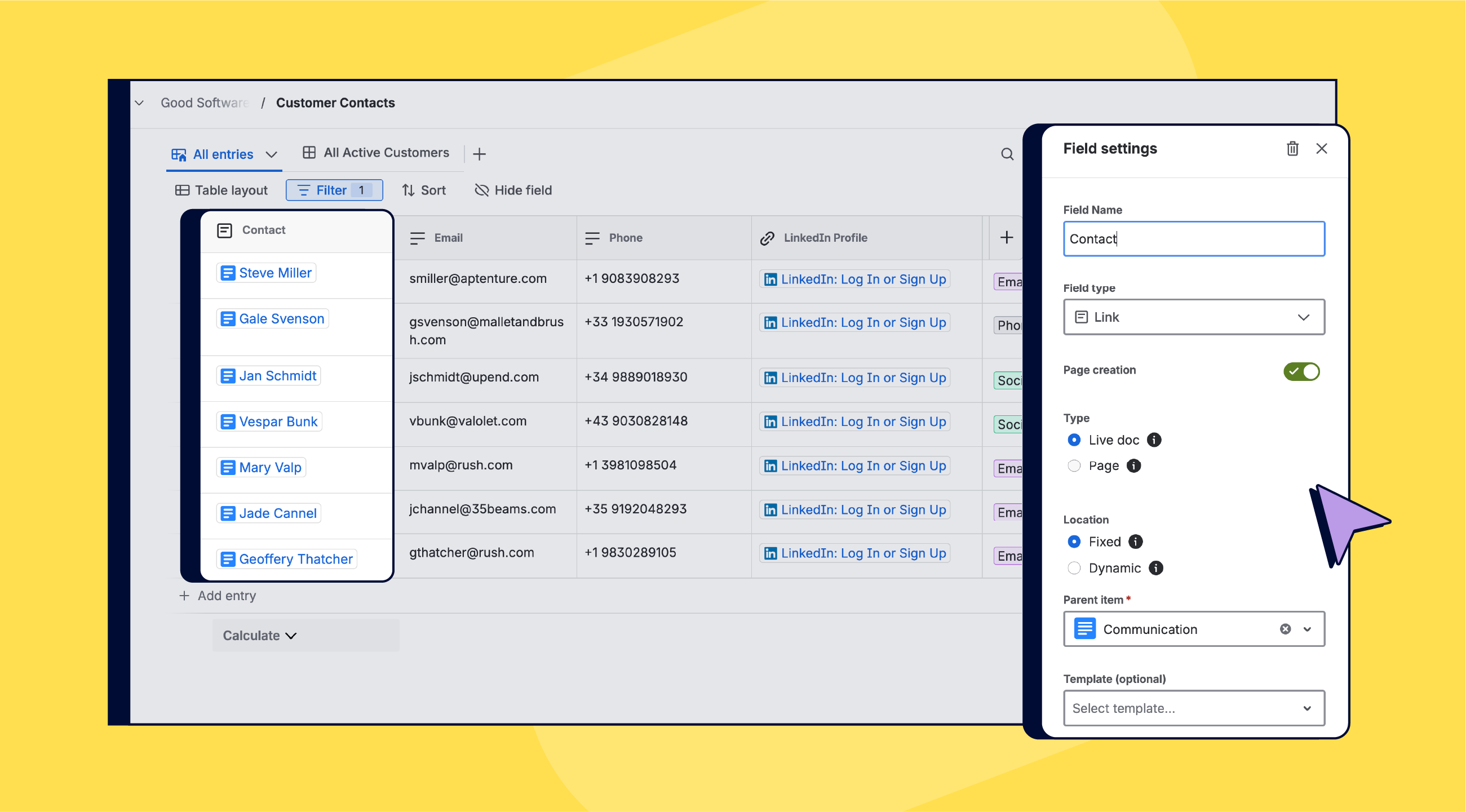The height and width of the screenshot is (812, 1466).
Task: Toggle the Filter showing one active filter
Action: [334, 190]
